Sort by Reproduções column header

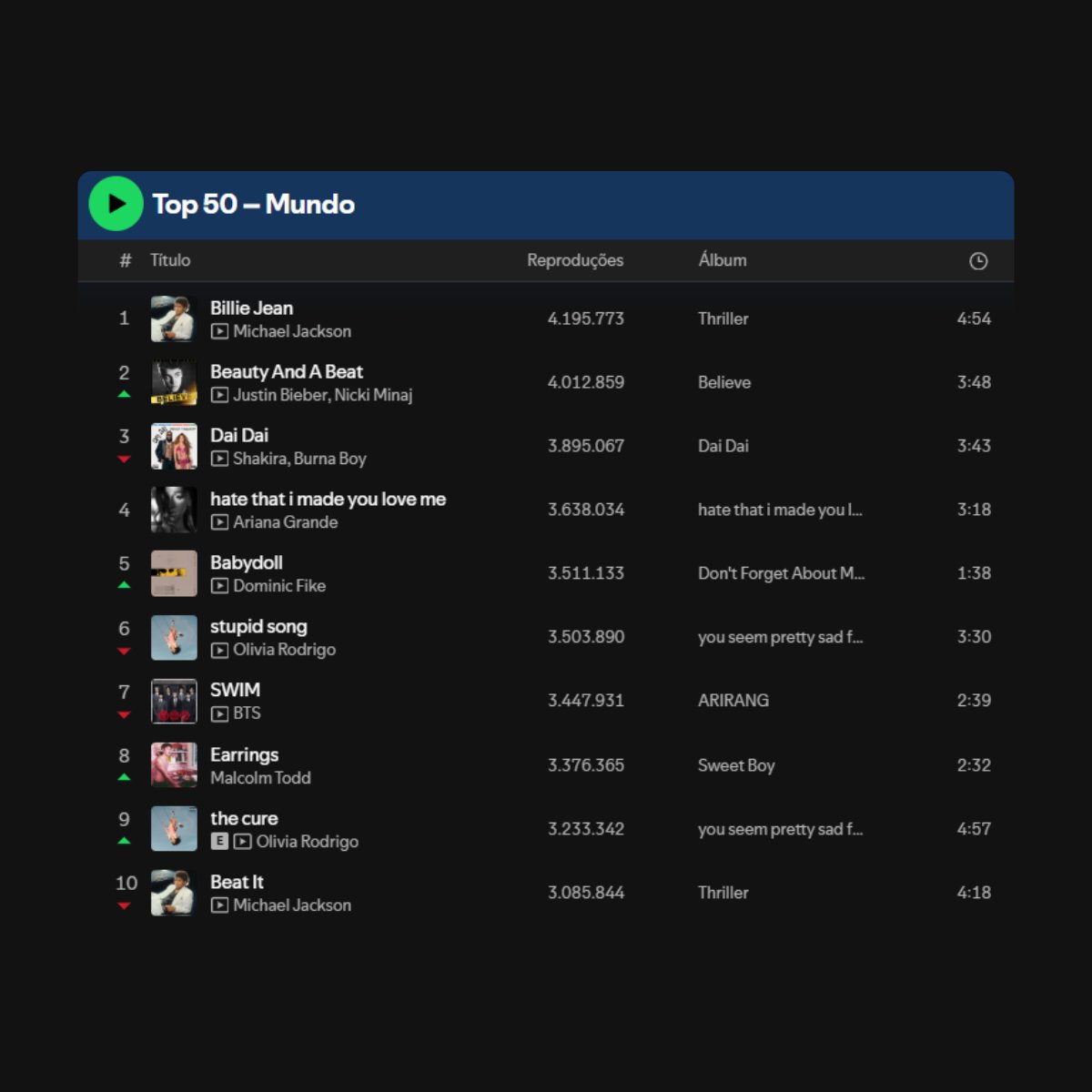[x=575, y=260]
